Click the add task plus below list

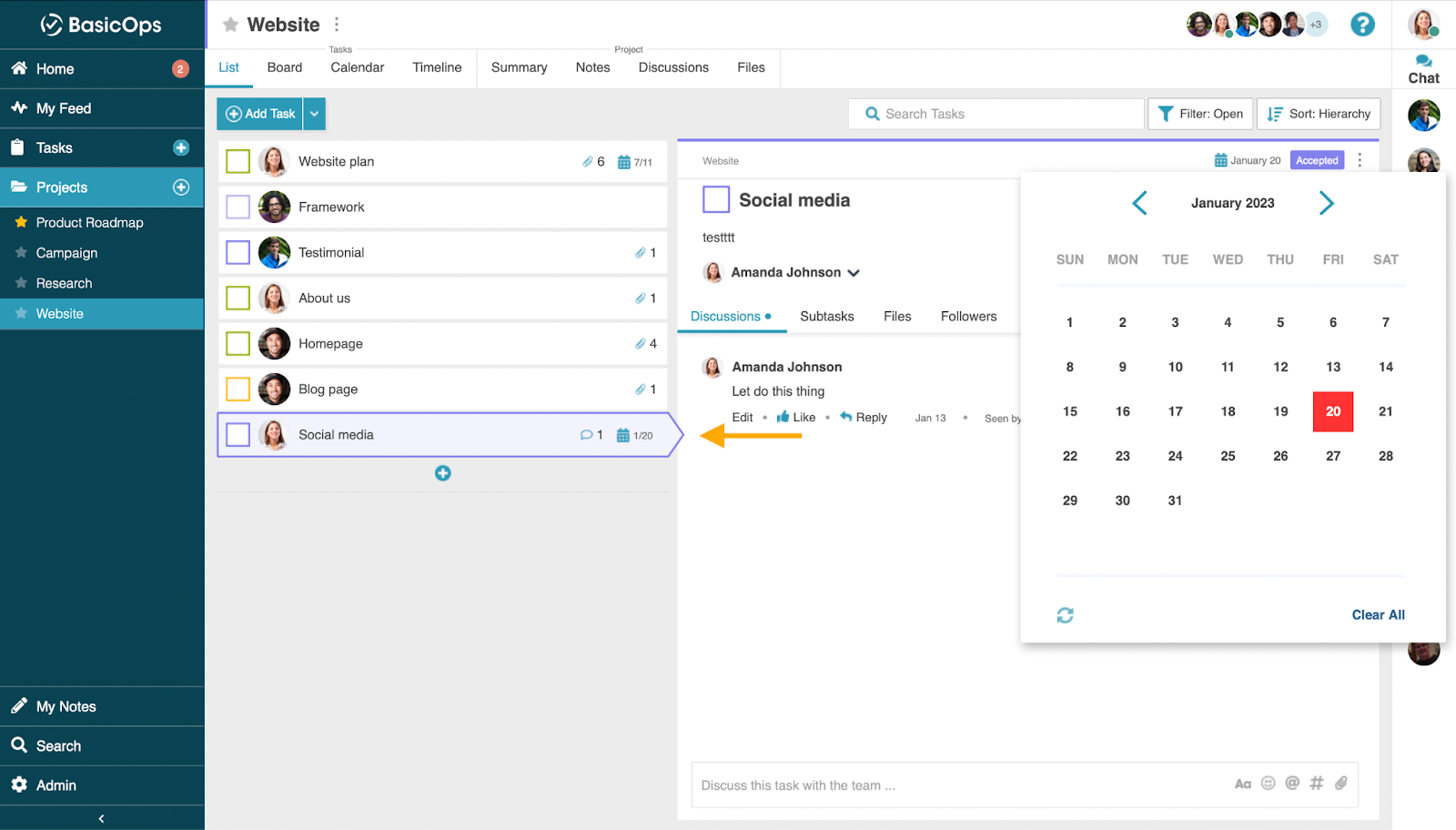point(442,473)
